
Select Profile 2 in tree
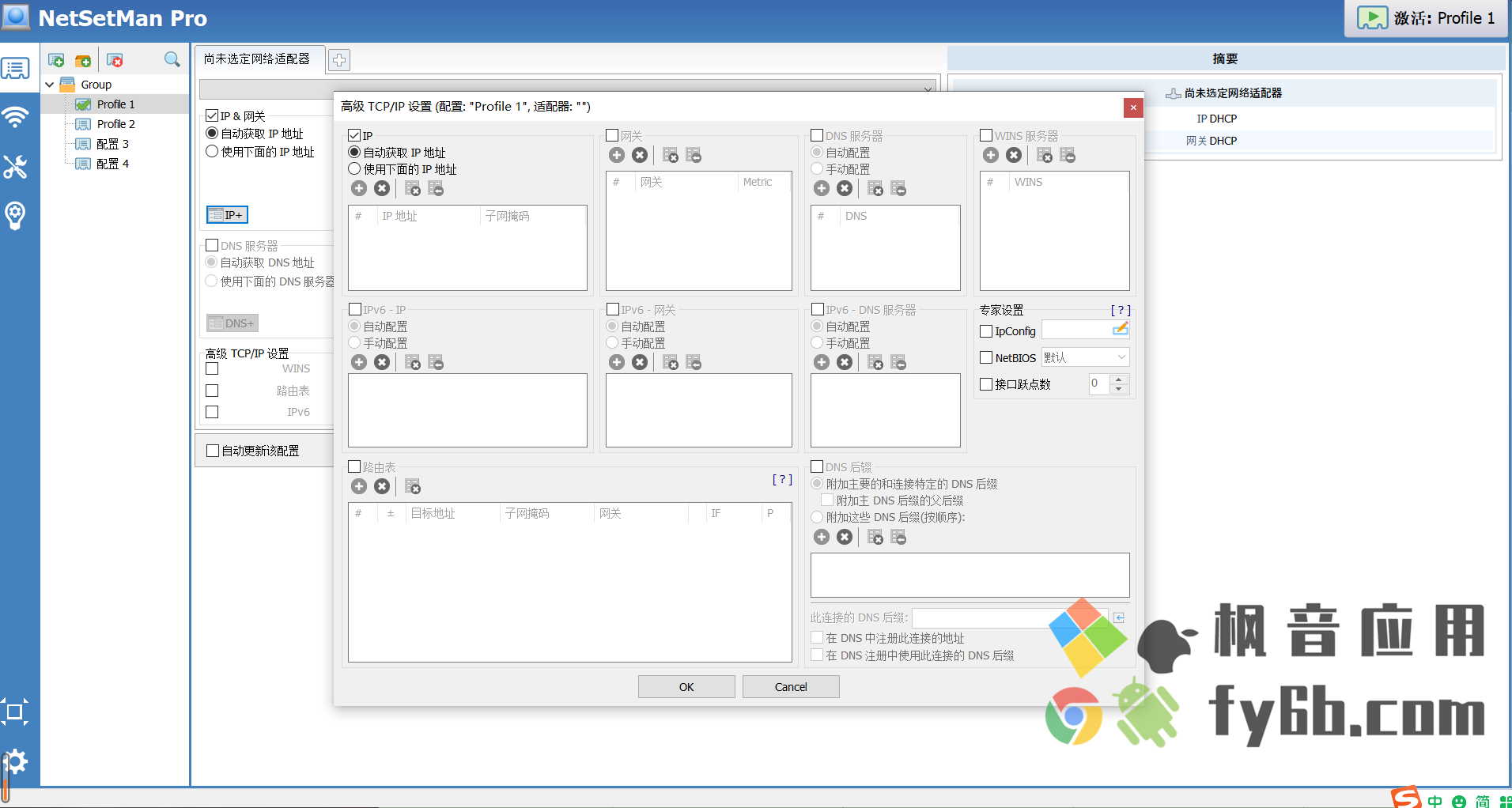[115, 124]
